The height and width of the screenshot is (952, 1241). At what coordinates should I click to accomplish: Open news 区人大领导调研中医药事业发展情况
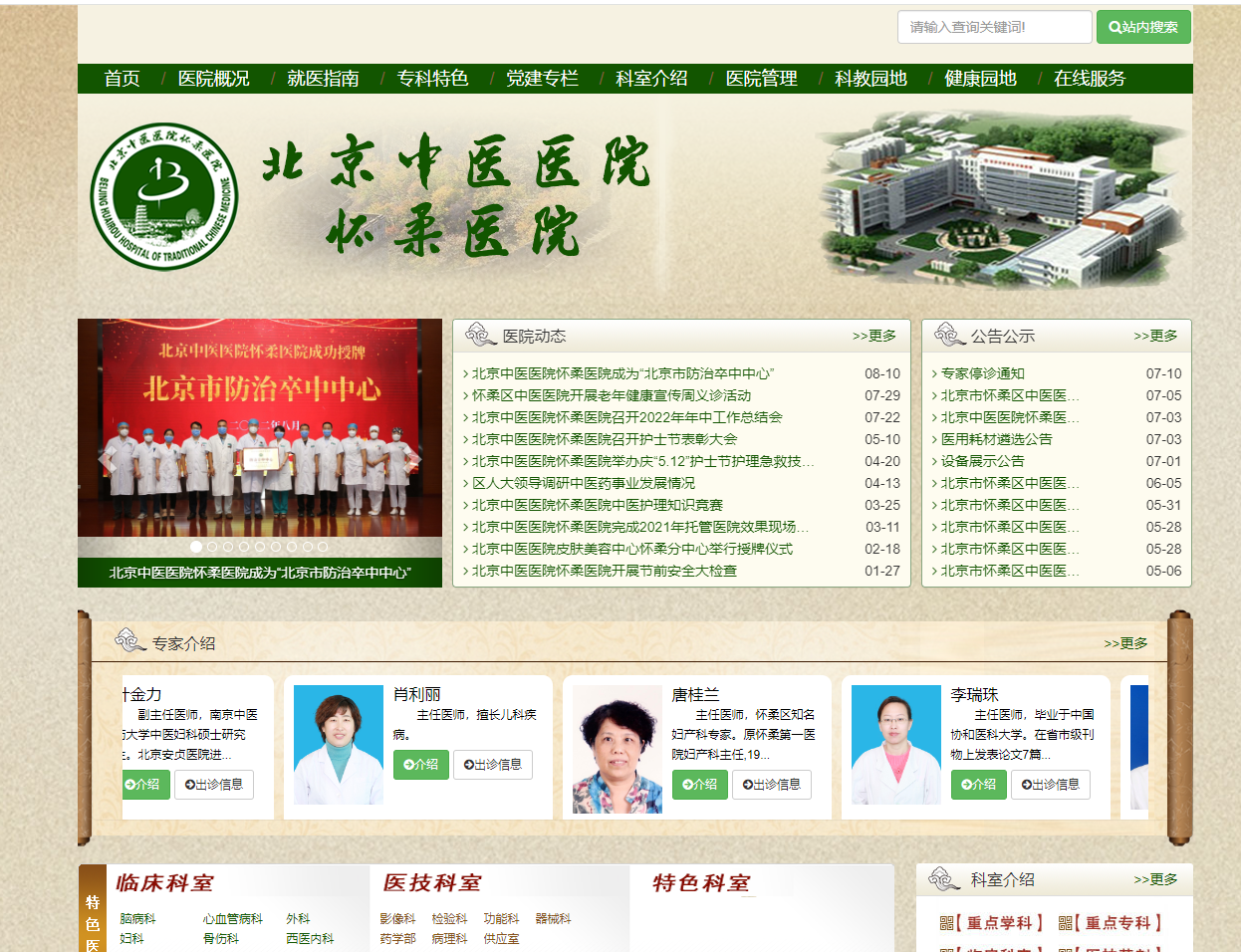tap(584, 483)
